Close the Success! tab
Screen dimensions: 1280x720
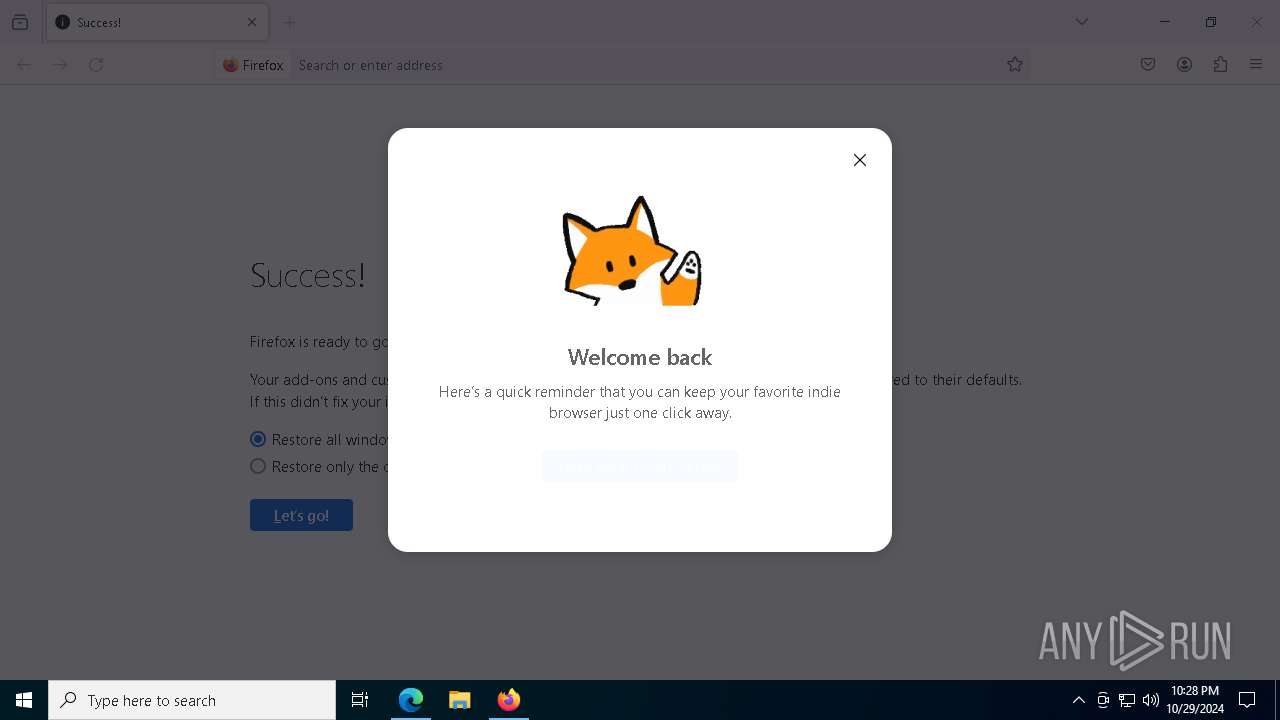252,22
